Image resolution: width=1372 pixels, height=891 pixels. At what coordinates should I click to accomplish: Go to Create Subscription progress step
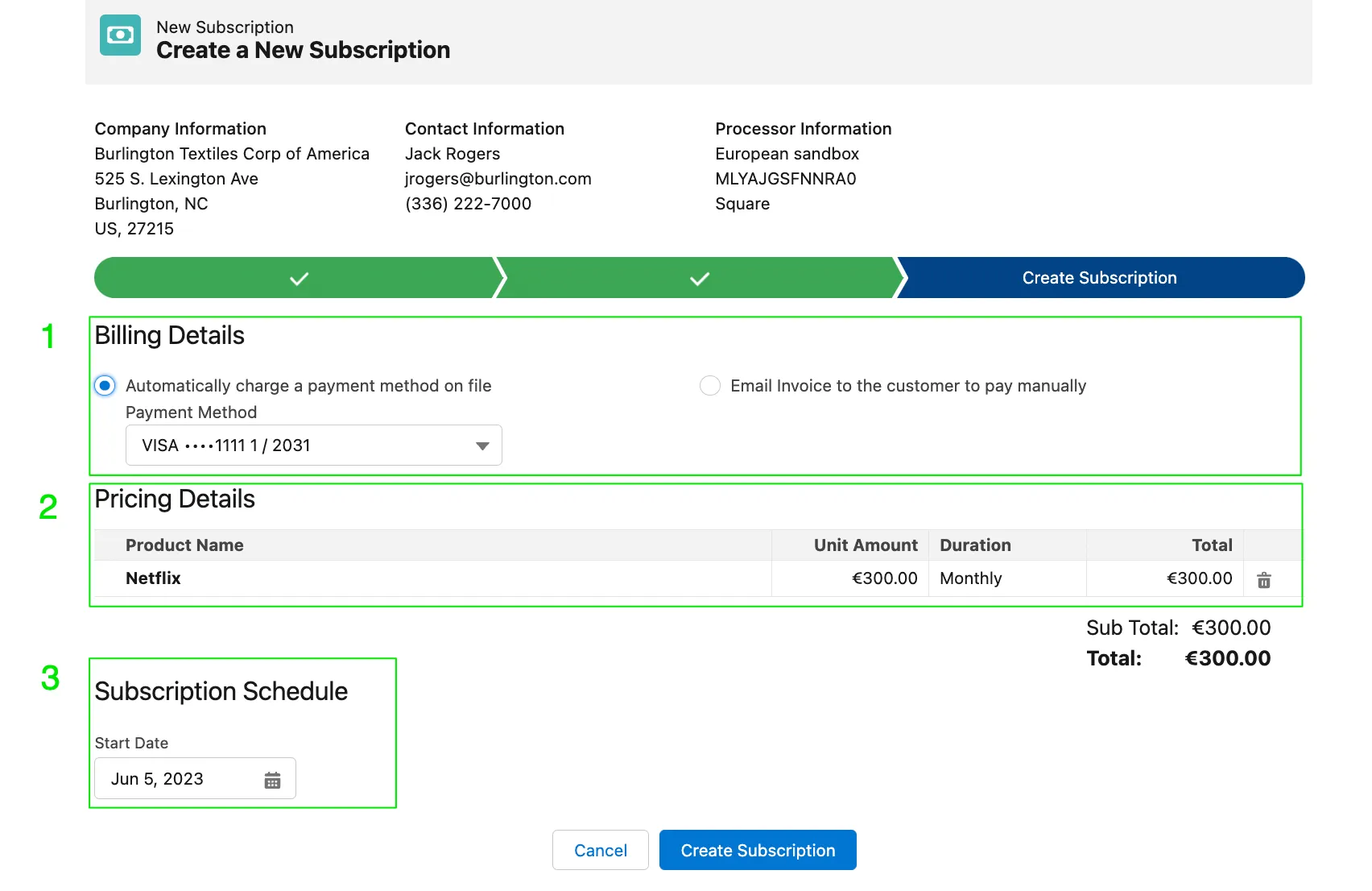[x=1099, y=278]
